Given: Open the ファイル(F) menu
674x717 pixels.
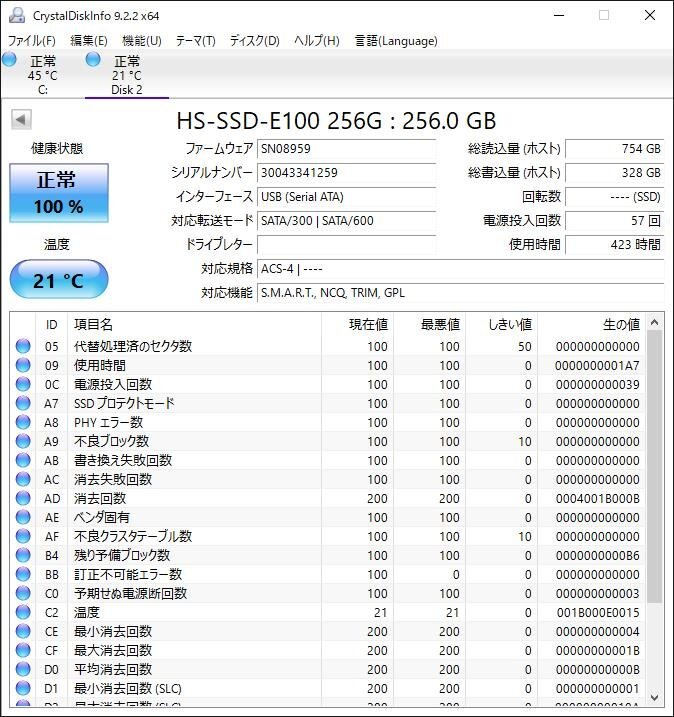Looking at the screenshot, I should click(x=32, y=41).
